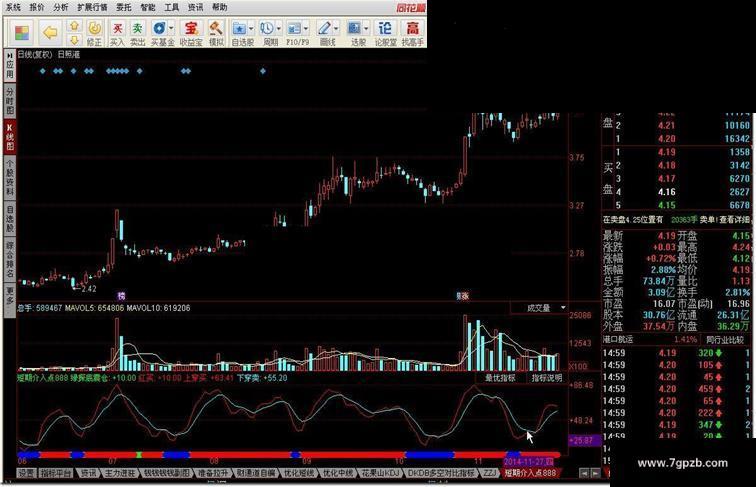Viewport: 756px width, 487px height.
Task: Open the 工具 menu
Action: (x=172, y=7)
